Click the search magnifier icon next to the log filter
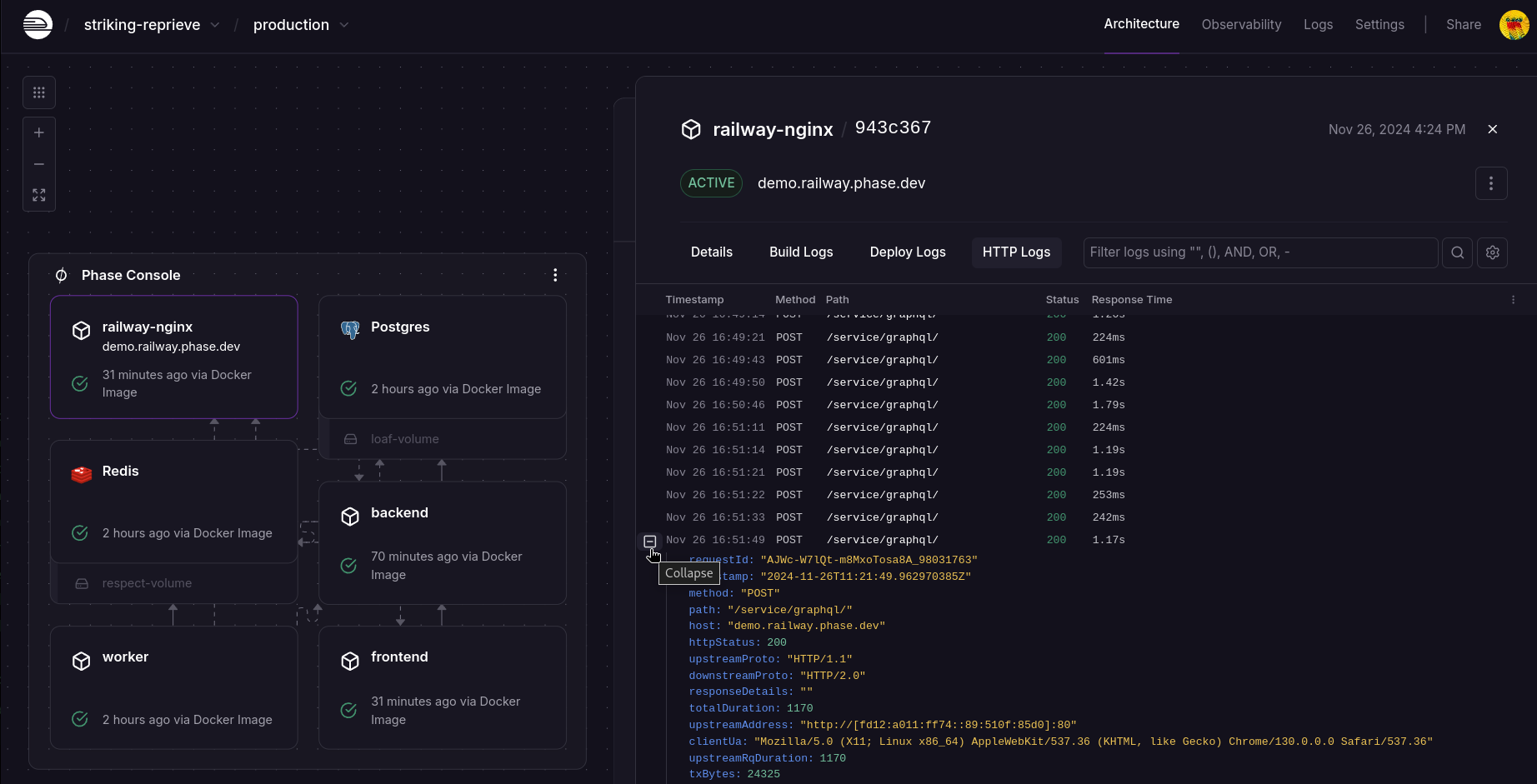1537x784 pixels. 1457,252
